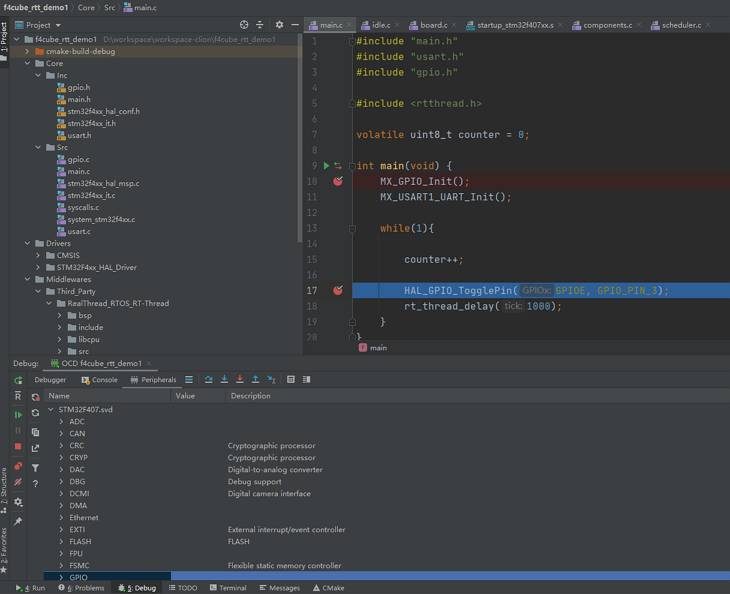Viewport: 730px width, 594px height.
Task: Click the peripherals copy icon
Action: 35,432
